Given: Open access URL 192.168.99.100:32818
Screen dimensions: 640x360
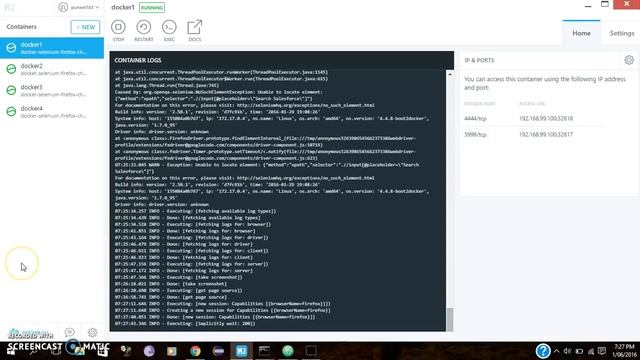Looking at the screenshot, I should click(x=546, y=118).
